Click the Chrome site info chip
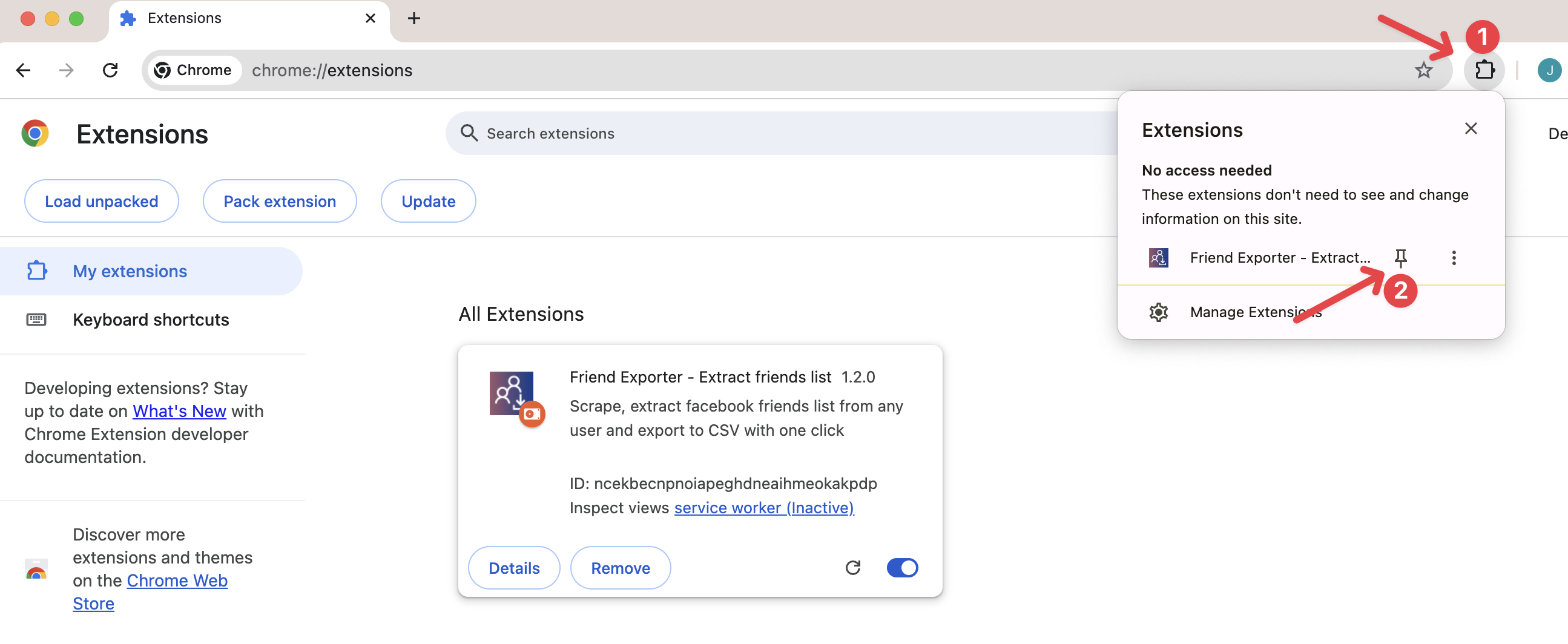This screenshot has height=644, width=1568. (x=194, y=71)
